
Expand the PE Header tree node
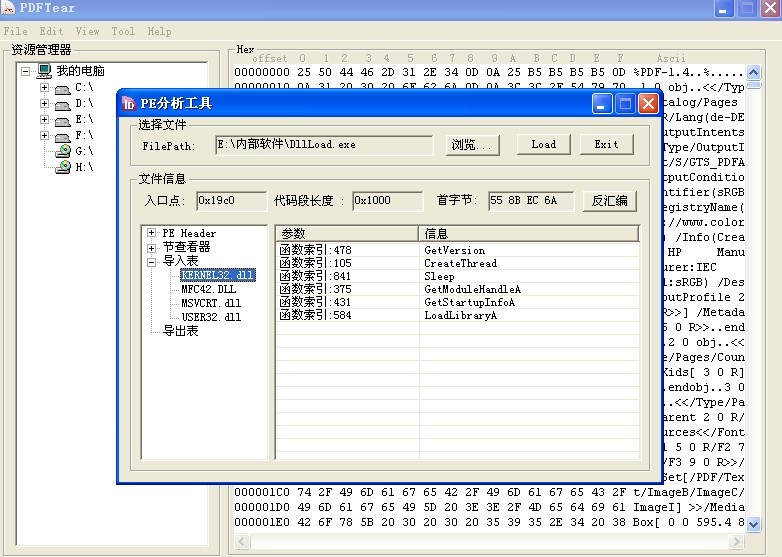151,233
